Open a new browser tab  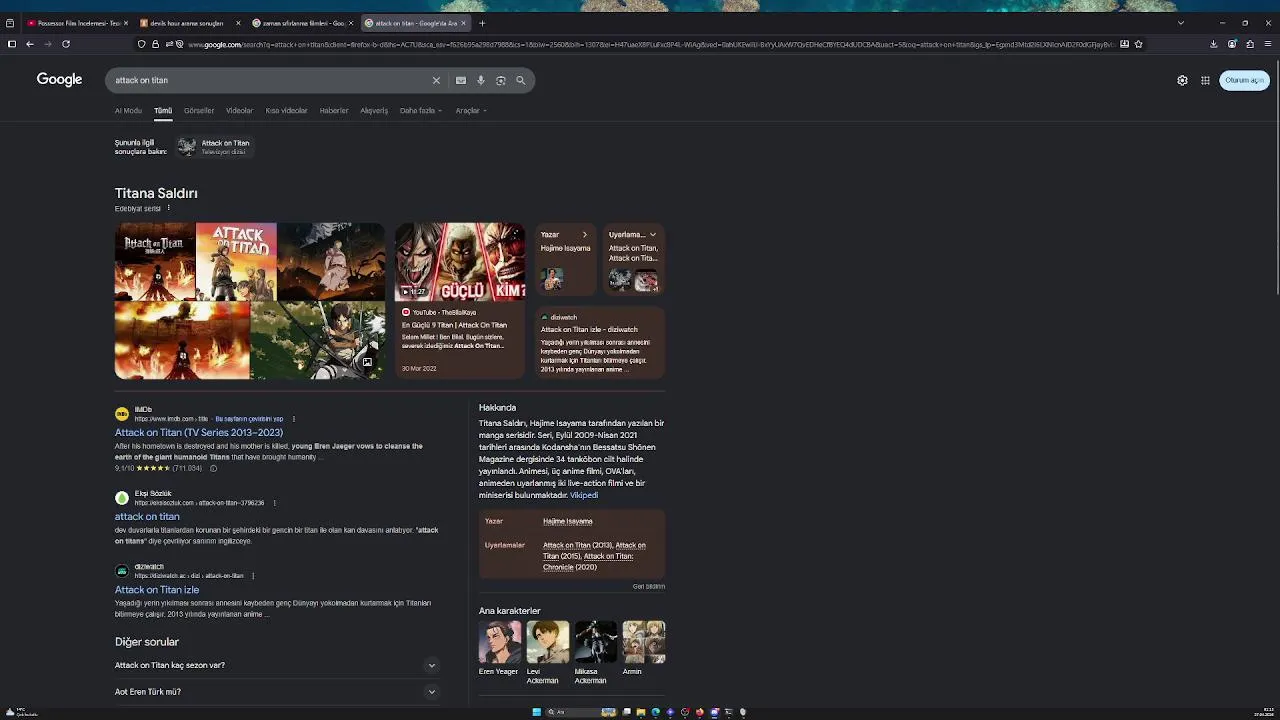pos(482,23)
